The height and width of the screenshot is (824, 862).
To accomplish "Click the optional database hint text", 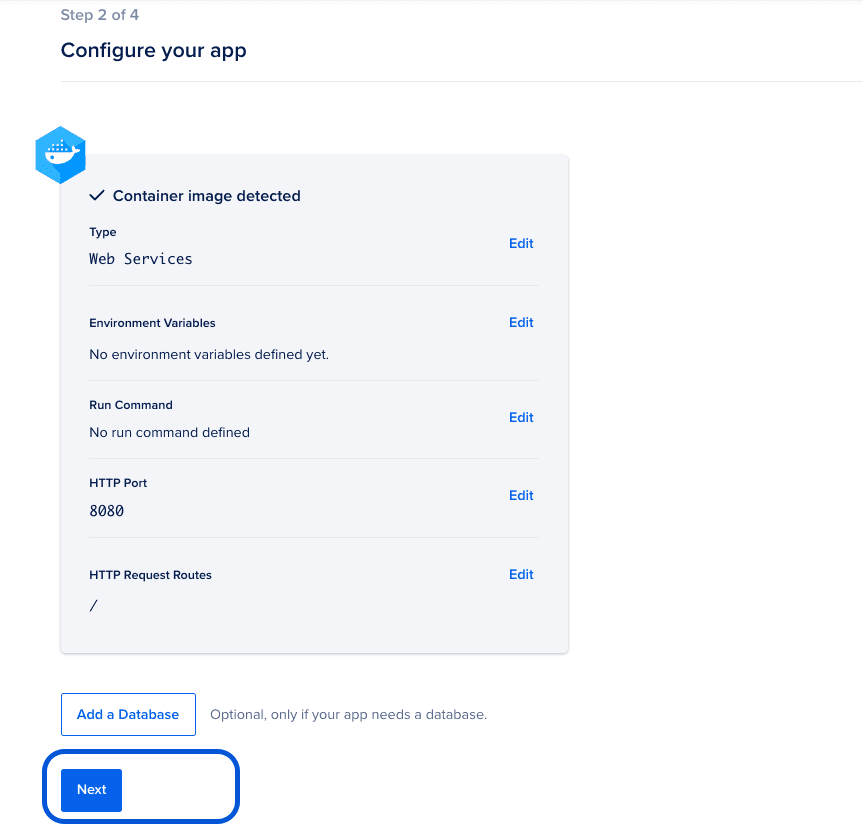I will tap(348, 714).
